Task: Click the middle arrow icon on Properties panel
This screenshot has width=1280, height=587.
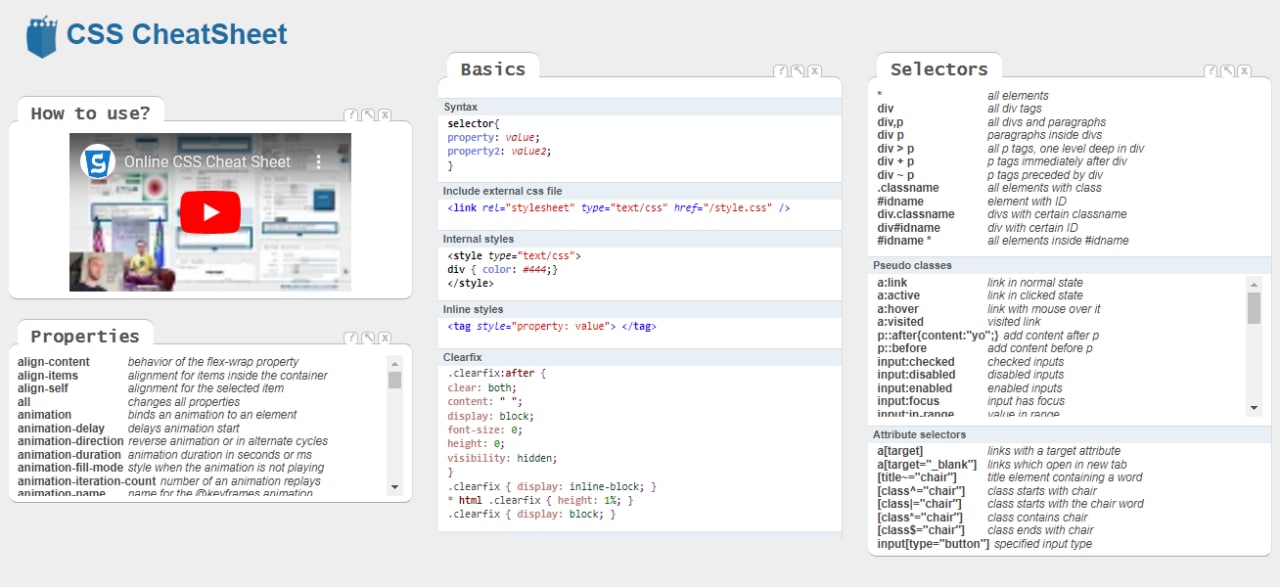Action: click(368, 339)
